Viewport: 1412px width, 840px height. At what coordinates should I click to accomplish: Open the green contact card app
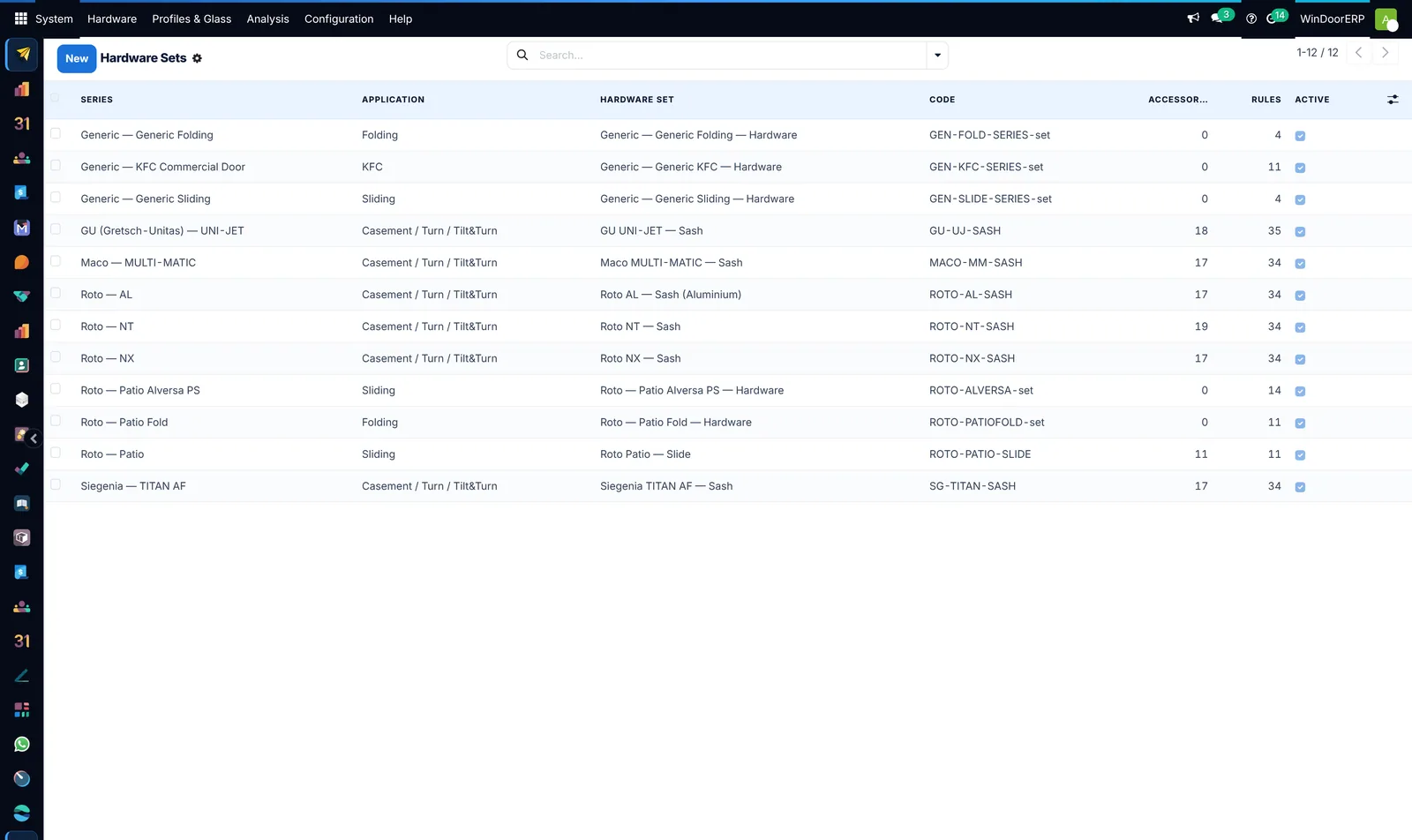(22, 365)
